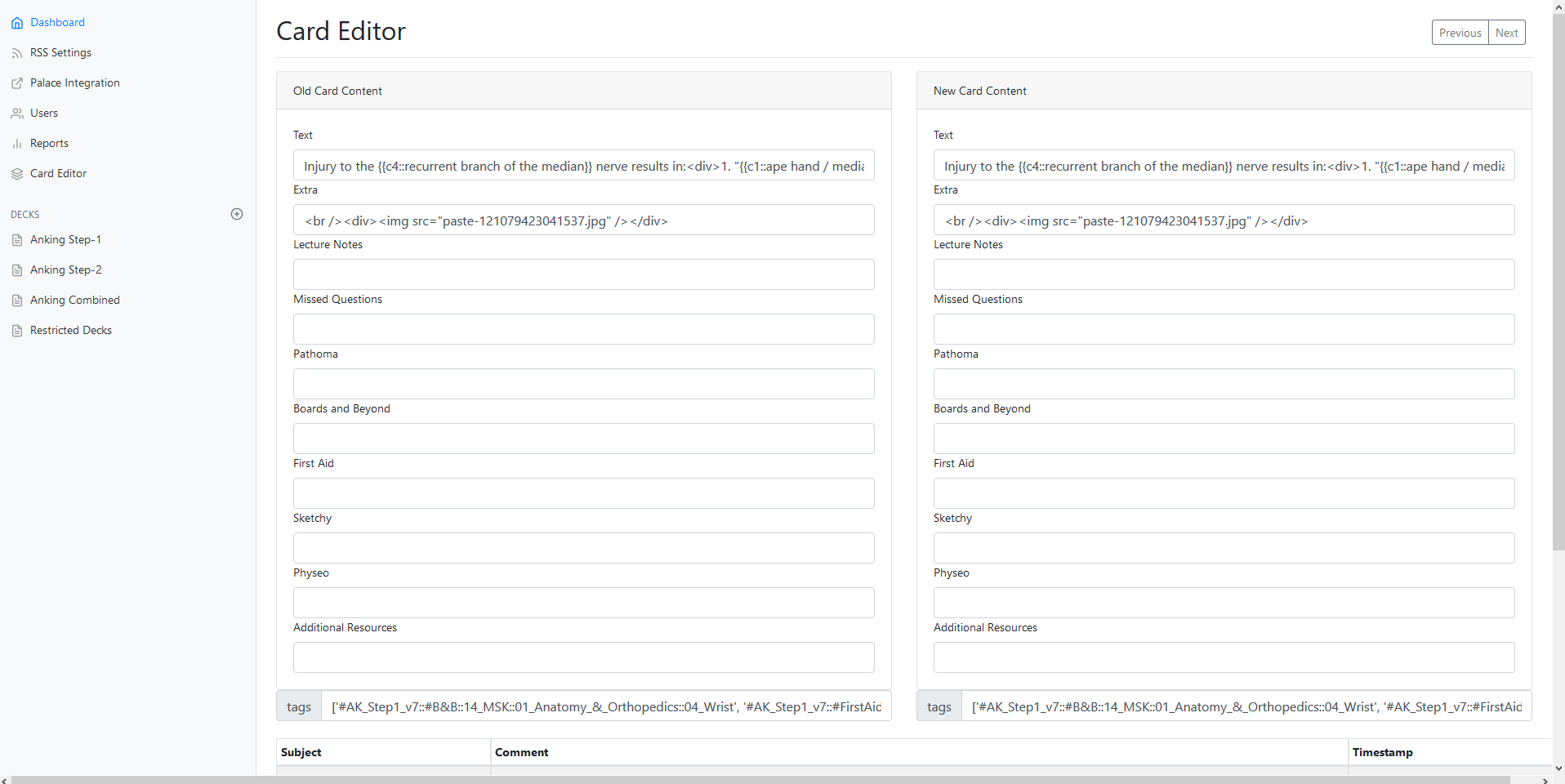Focus New Card Pathoma field

1224,385
